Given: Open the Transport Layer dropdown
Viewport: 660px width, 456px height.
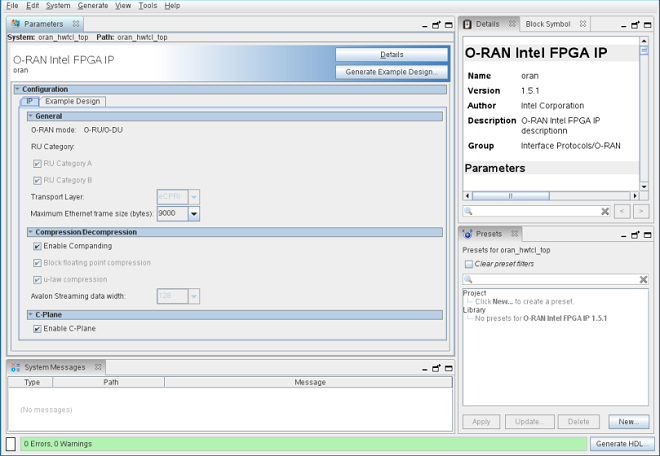Looking at the screenshot, I should pos(194,197).
